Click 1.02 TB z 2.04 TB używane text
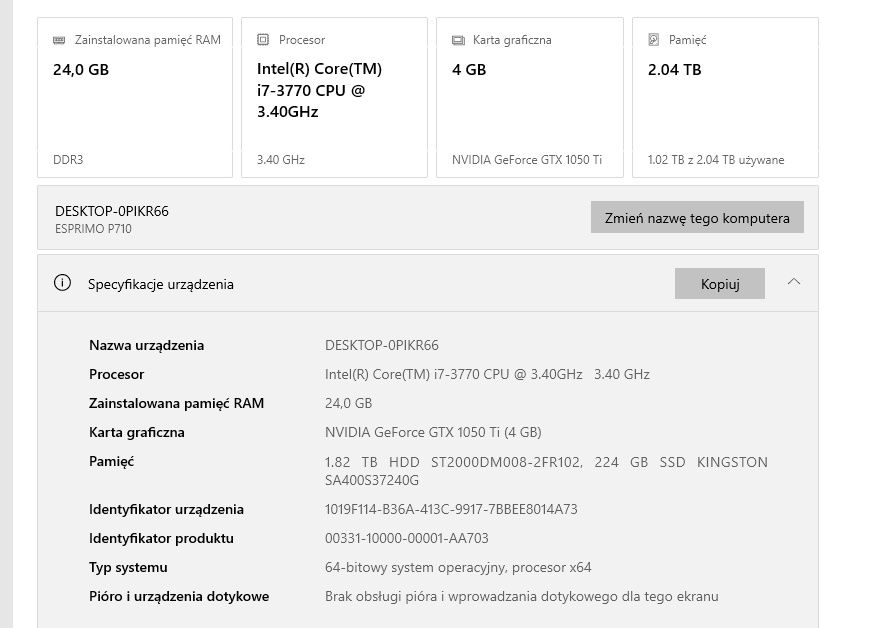871x628 pixels. coord(716,160)
